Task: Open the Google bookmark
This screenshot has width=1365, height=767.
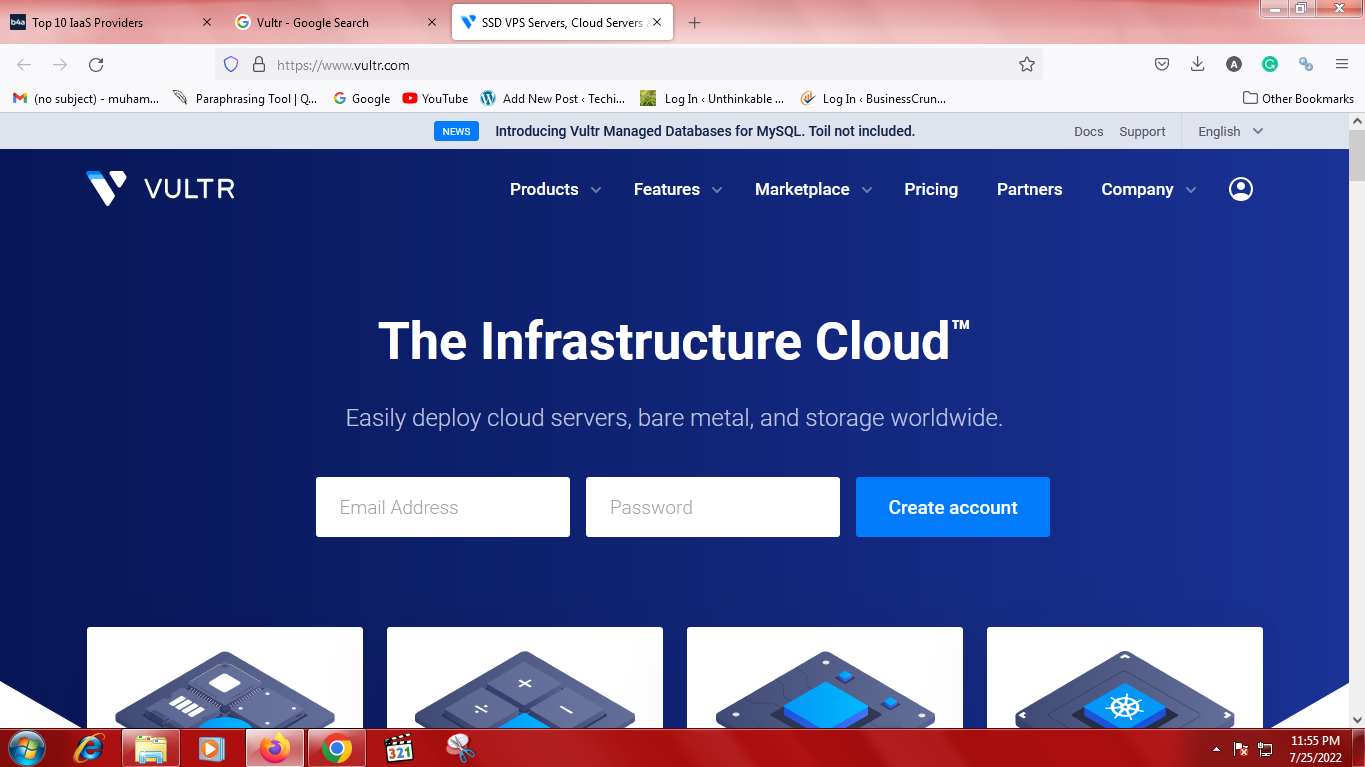Action: (x=362, y=98)
